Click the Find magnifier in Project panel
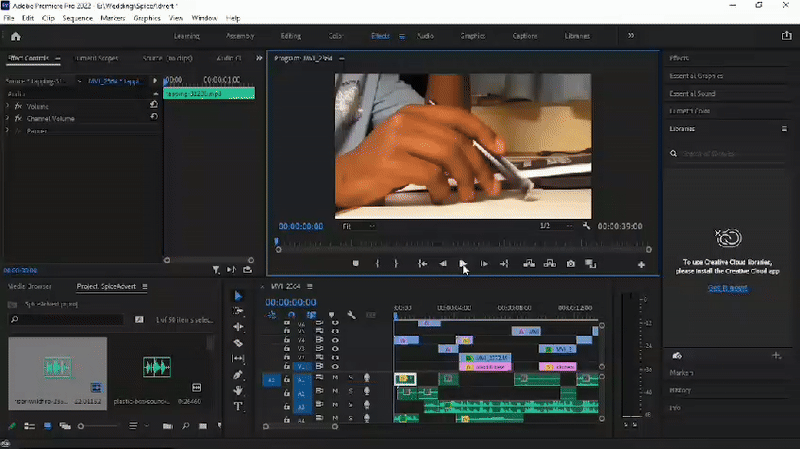Screen dimensions: 800x449 [x=185, y=426]
